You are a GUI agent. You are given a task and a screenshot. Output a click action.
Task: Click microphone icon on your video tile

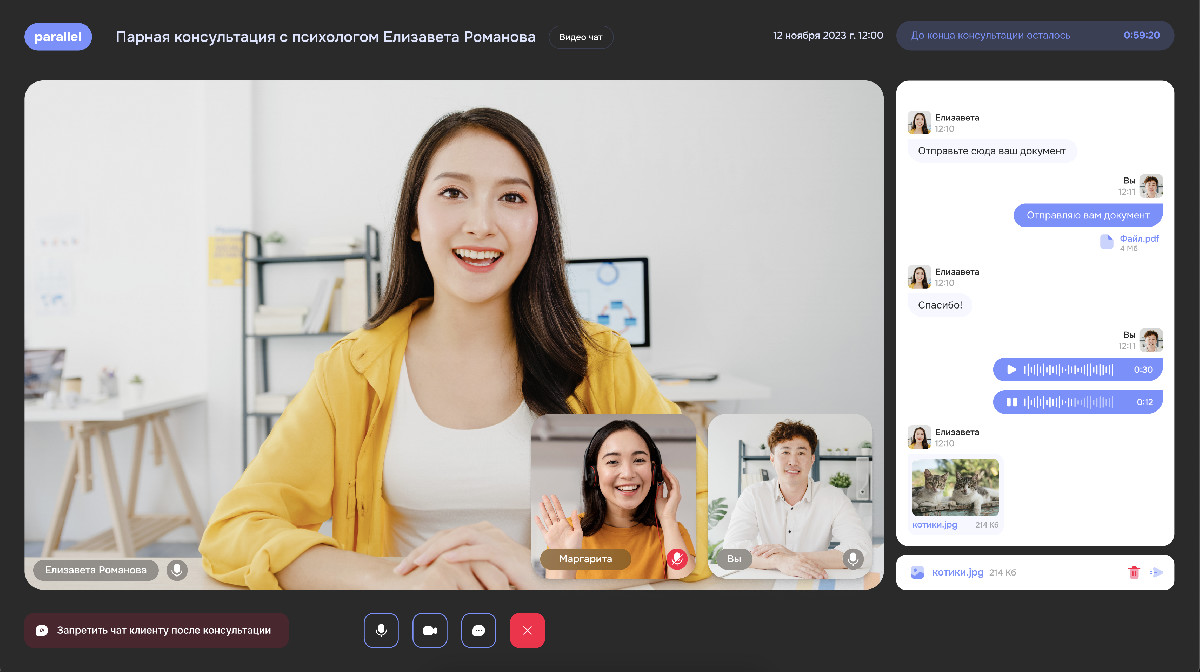[x=853, y=559]
